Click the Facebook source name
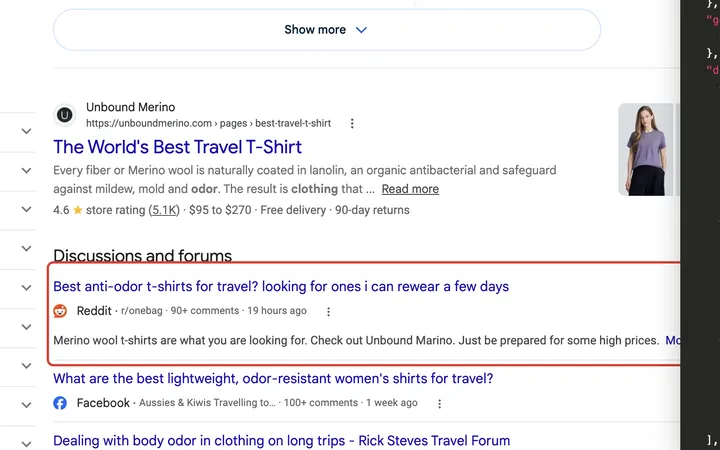Screen dimensions: 720x450 pos(103,403)
